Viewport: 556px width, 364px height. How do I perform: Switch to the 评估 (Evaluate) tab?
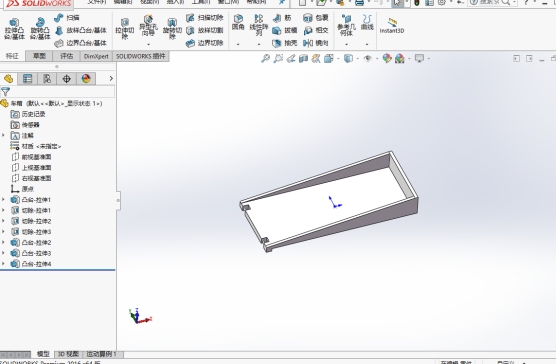(x=66, y=56)
